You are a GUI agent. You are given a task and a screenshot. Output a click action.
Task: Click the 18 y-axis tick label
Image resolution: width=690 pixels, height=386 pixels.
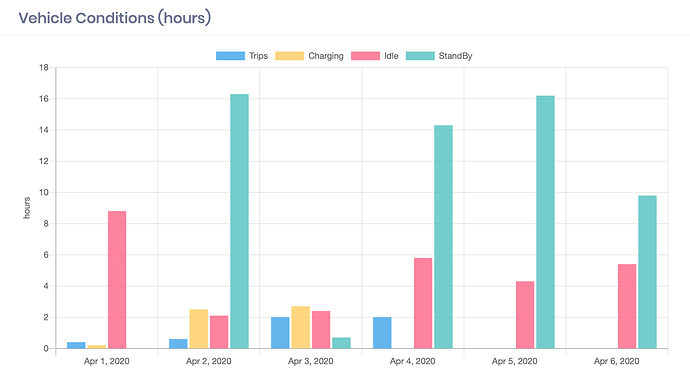pos(44,67)
